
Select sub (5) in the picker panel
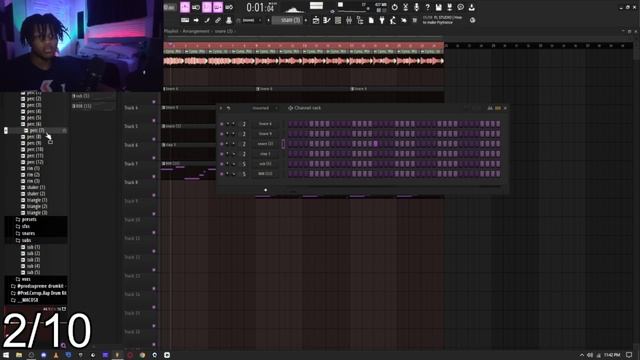93,96
